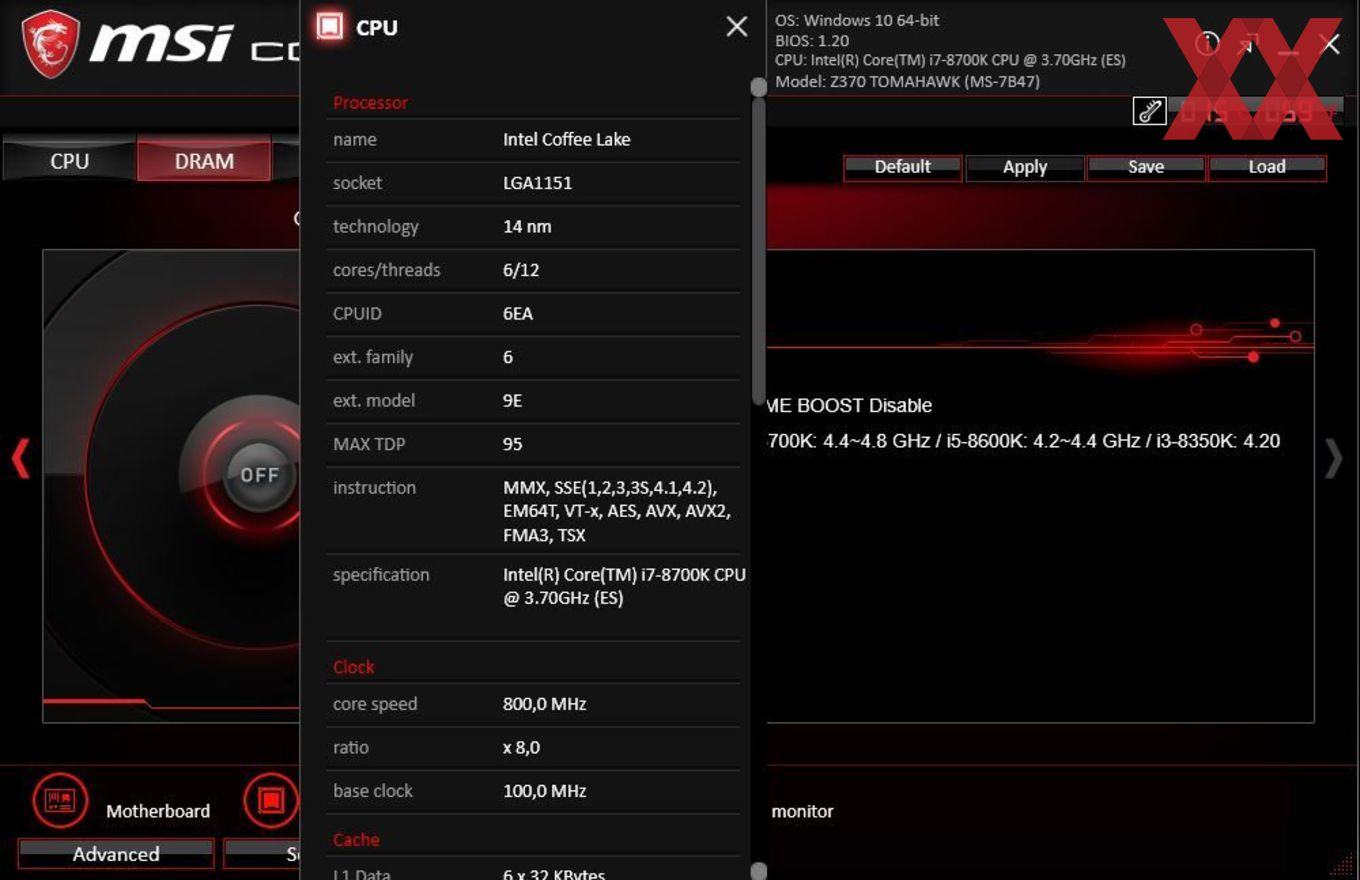Select the Intel Coffee Lake name value
1360x880 pixels.
coord(567,139)
